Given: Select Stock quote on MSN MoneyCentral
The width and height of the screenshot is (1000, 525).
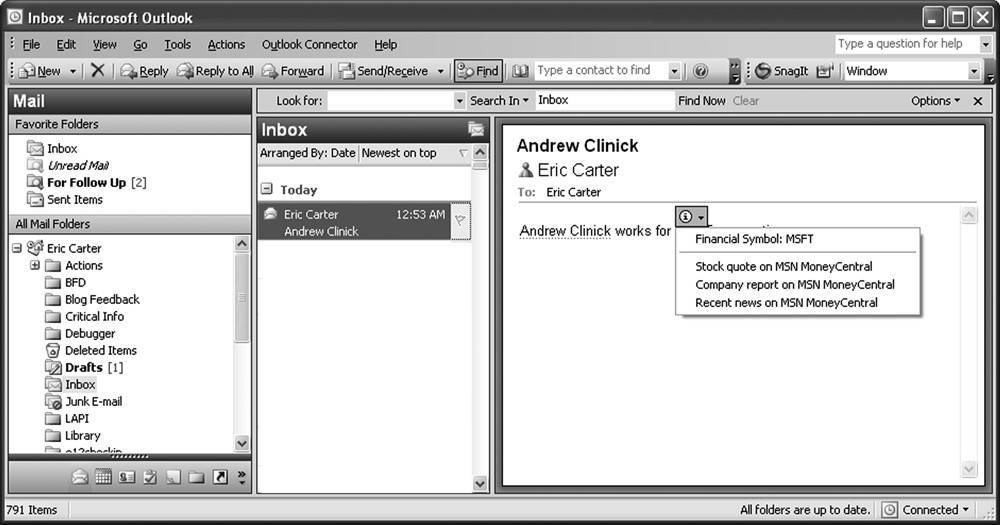Looking at the screenshot, I should point(784,266).
